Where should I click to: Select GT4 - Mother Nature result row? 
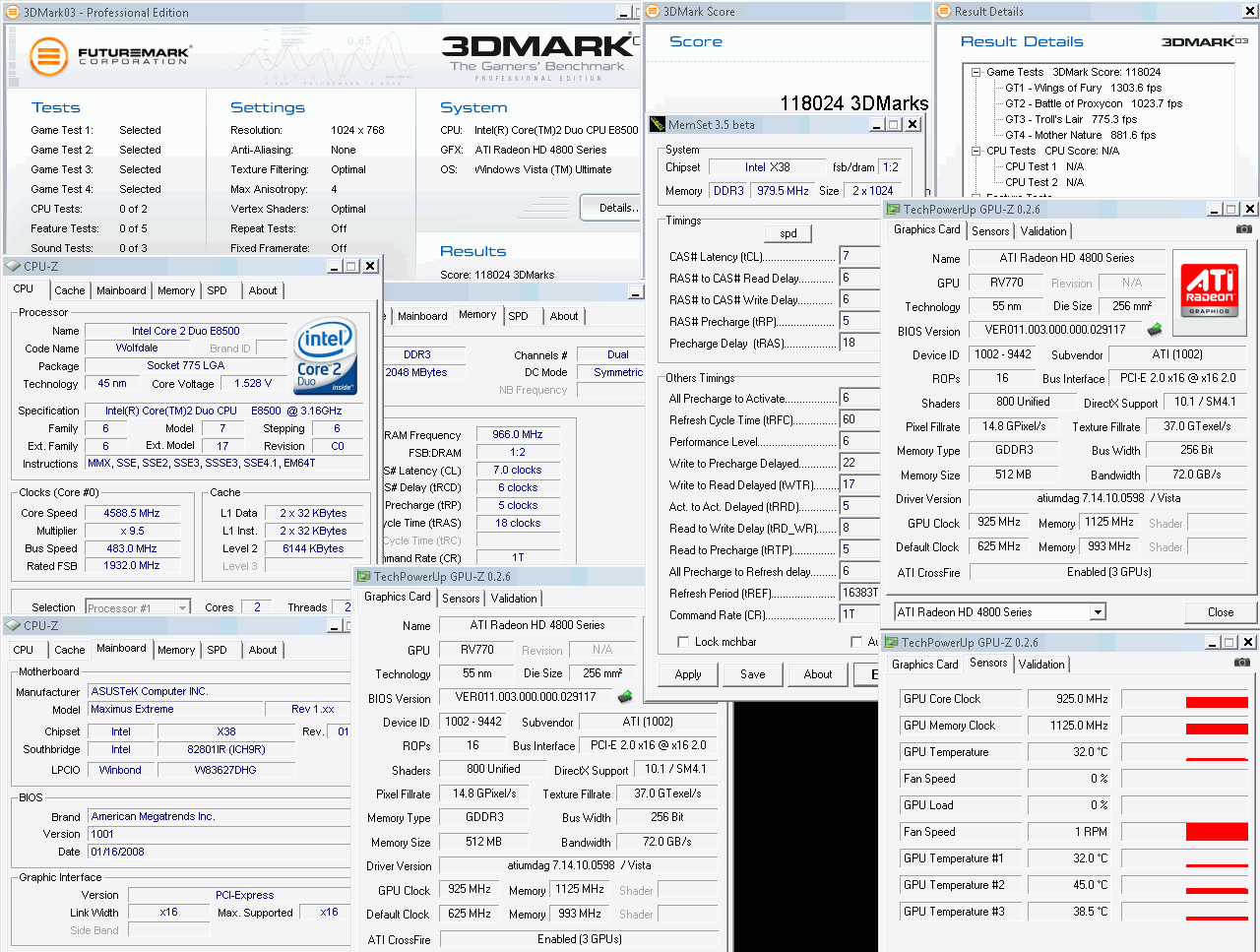click(1080, 135)
